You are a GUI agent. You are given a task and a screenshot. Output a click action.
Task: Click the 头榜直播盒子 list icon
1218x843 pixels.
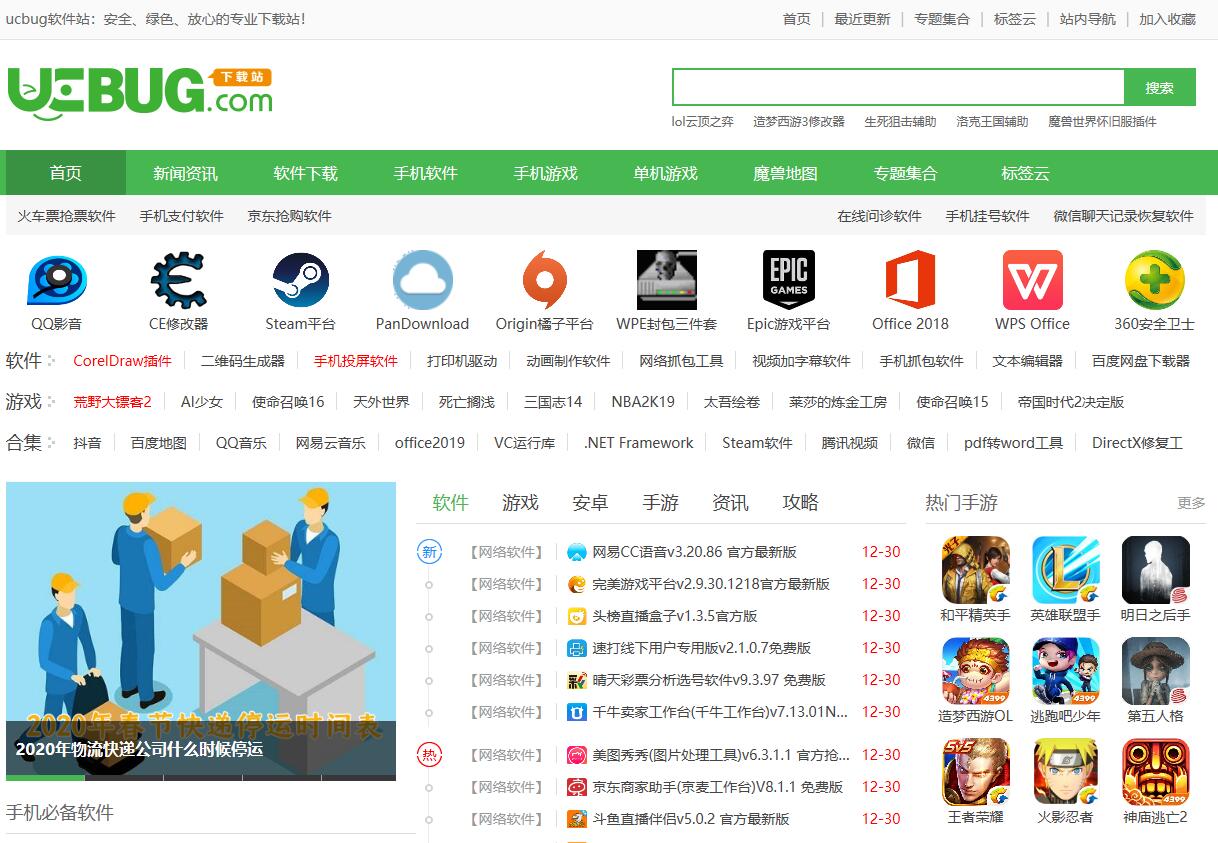click(x=577, y=616)
